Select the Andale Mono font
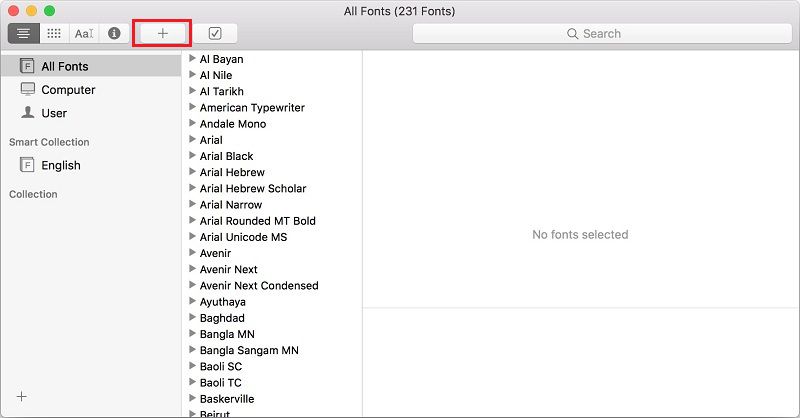The width and height of the screenshot is (800, 418). coord(233,124)
